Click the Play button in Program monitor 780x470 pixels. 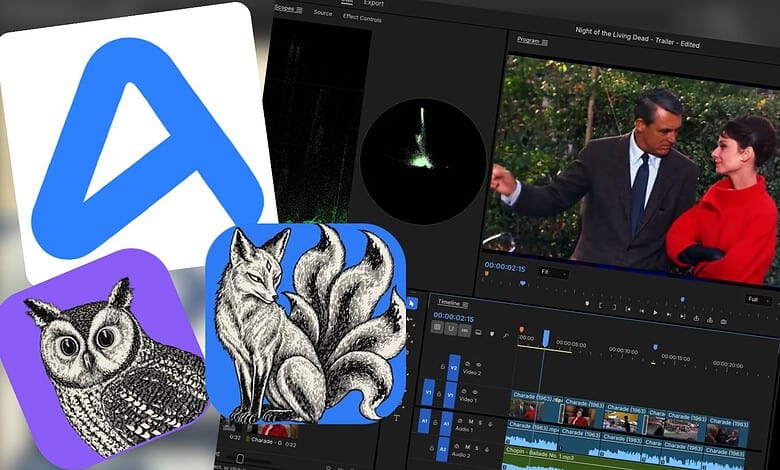(x=655, y=312)
